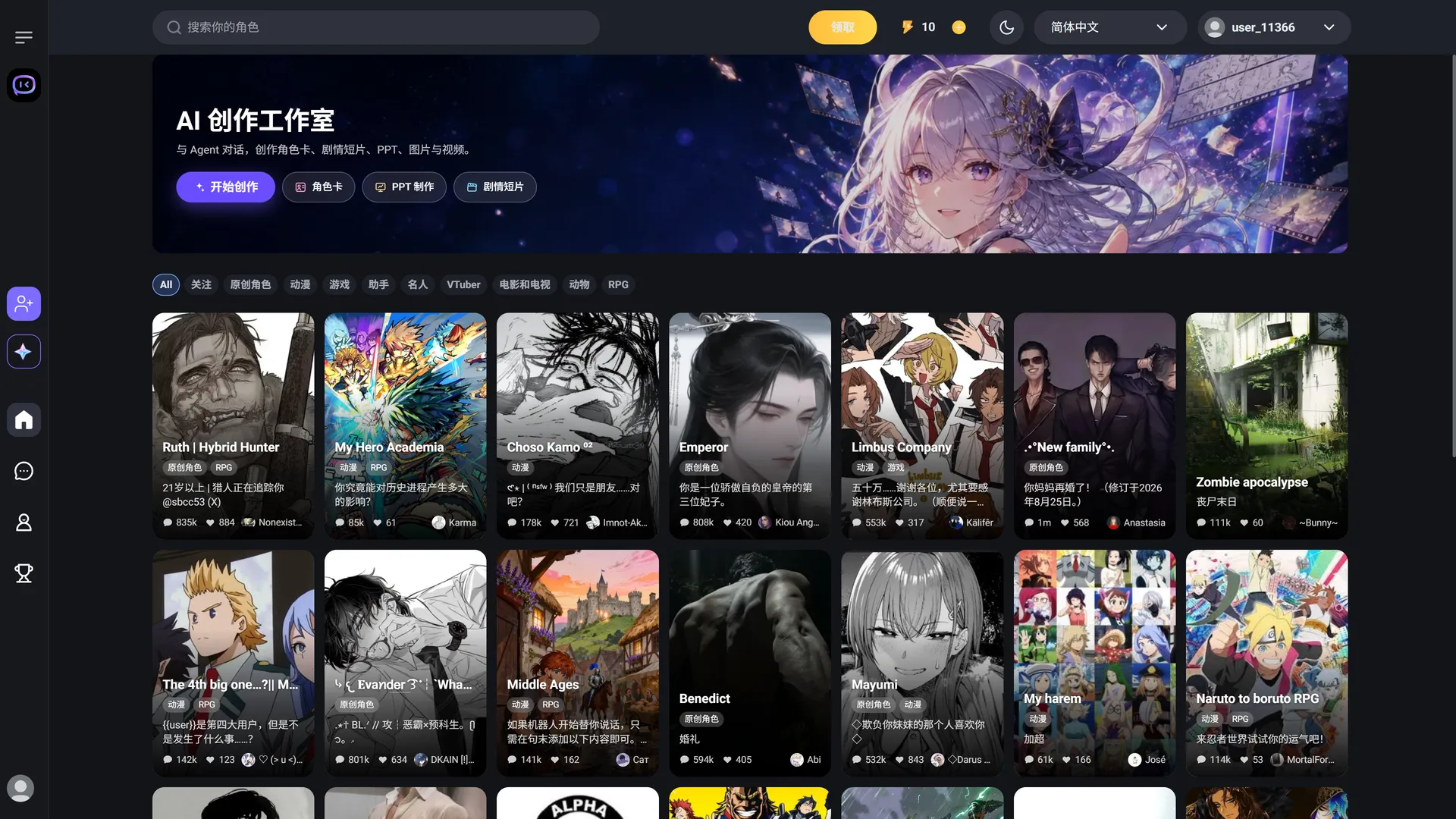The height and width of the screenshot is (819, 1456).
Task: Open the Naruto to boruto RPG card
Action: click(x=1267, y=663)
